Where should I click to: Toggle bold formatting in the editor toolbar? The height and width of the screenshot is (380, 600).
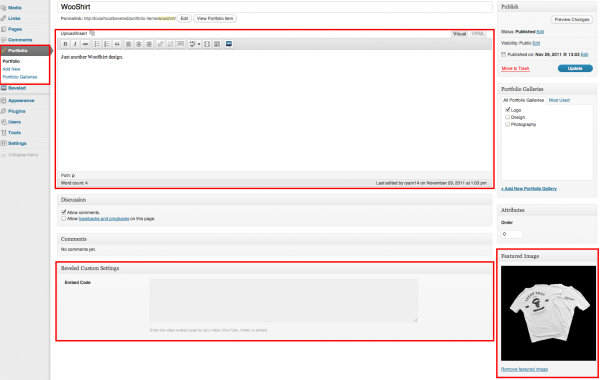65,44
